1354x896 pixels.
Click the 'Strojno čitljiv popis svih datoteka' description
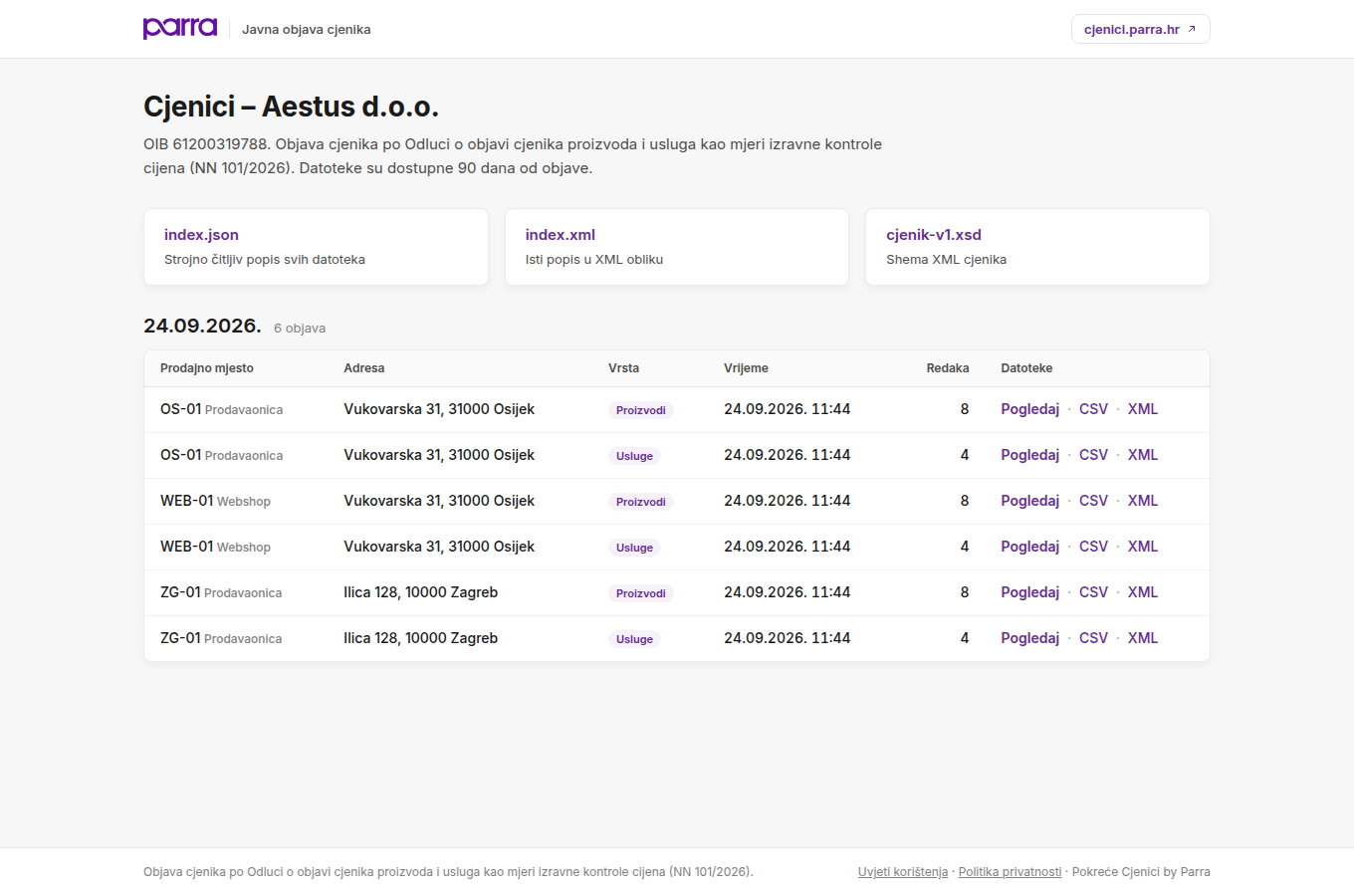click(x=265, y=260)
